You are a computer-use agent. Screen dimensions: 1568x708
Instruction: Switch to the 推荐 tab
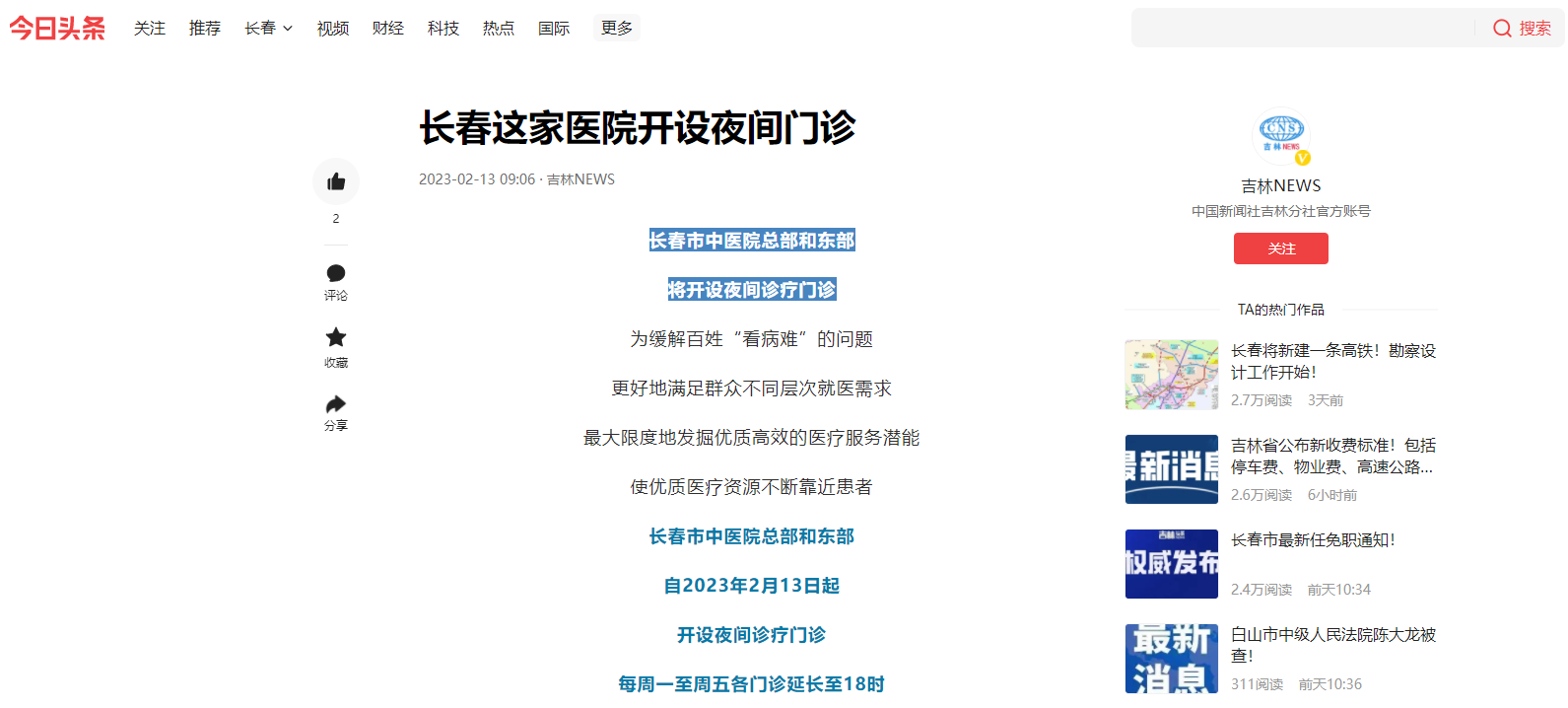coord(205,29)
